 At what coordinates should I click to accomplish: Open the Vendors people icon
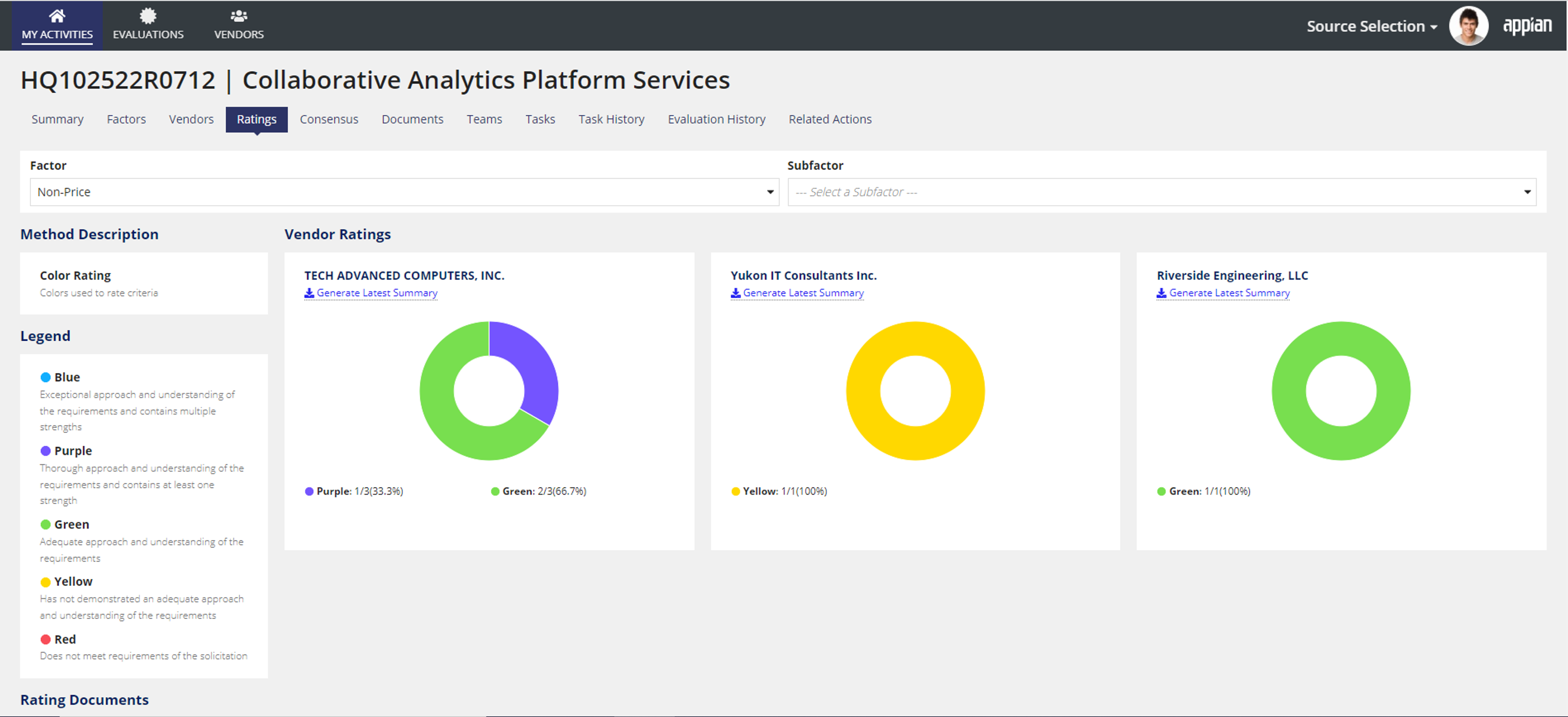tap(238, 16)
